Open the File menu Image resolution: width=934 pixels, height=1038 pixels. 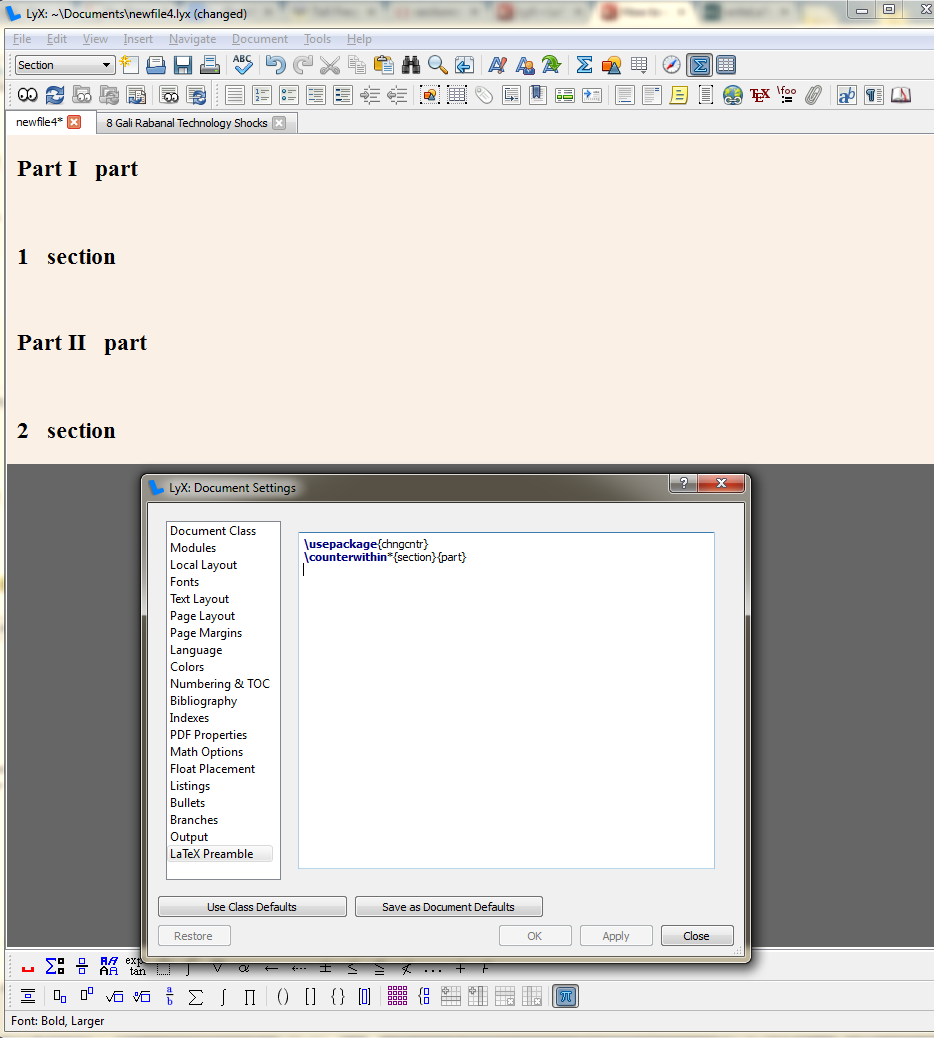tap(22, 39)
